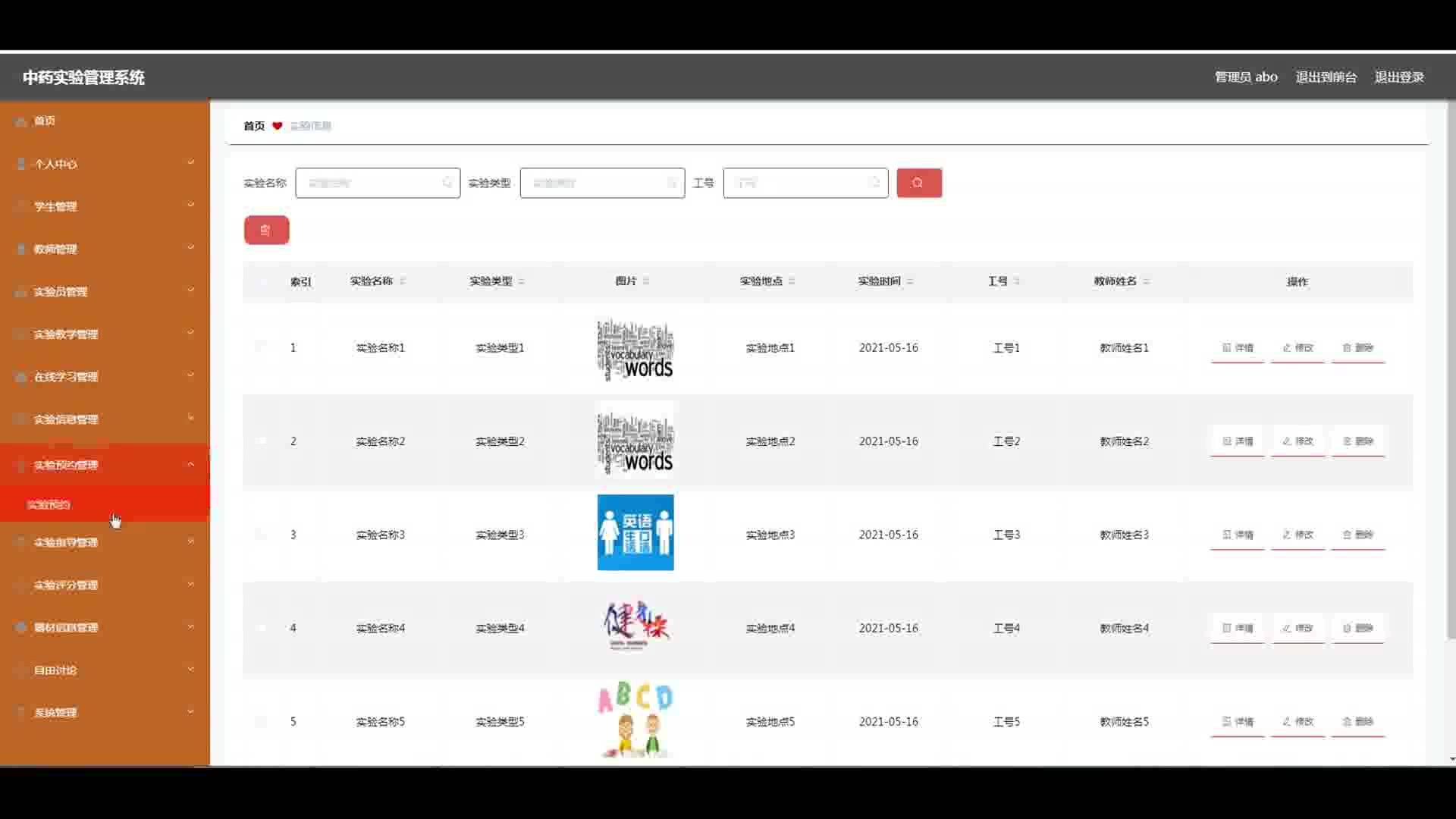The image size is (1456, 819).
Task: Open the 实验信息管理 sidebar menu
Action: [105, 419]
